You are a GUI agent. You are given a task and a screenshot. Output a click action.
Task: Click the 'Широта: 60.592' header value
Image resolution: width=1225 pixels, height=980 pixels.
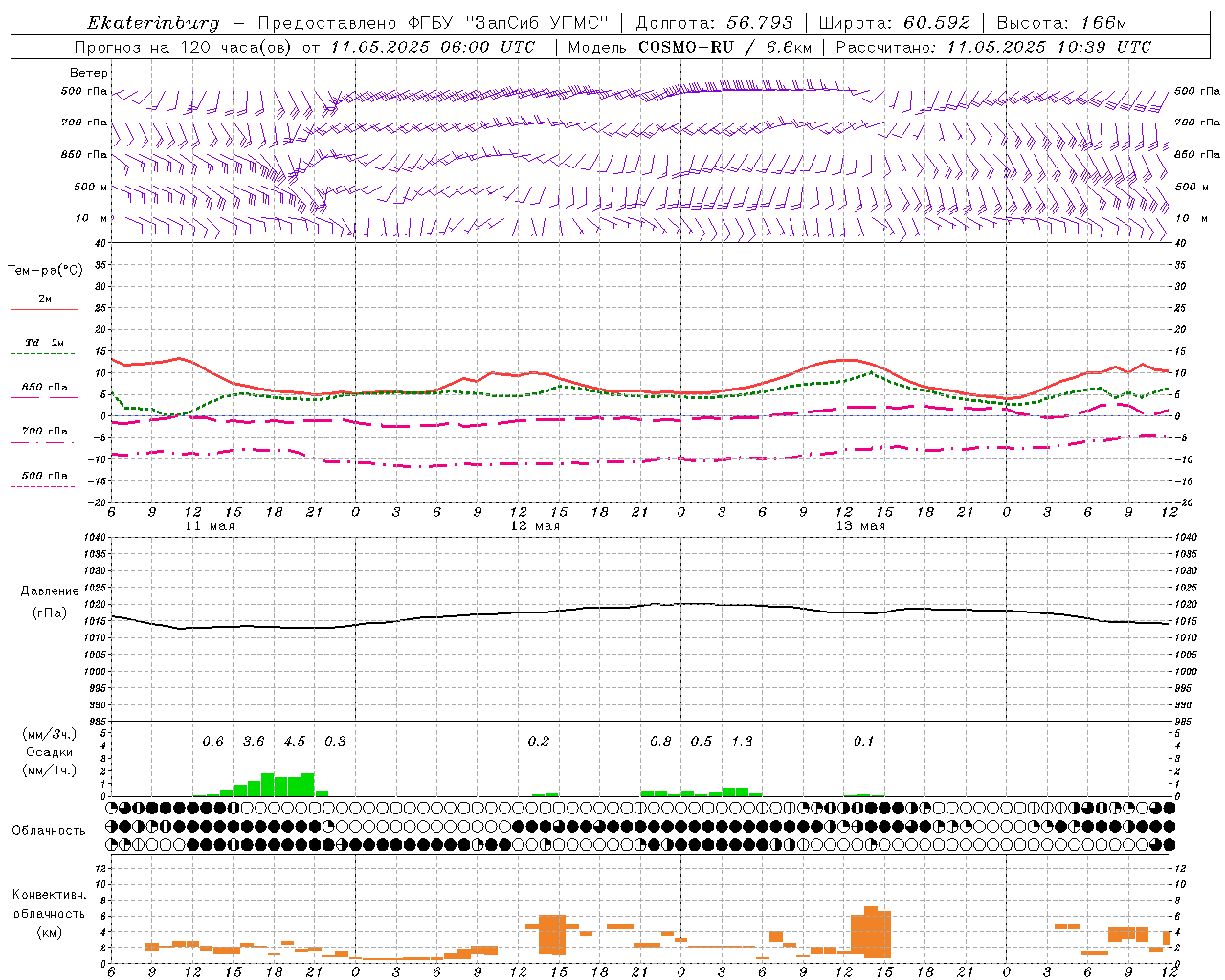coord(894,23)
